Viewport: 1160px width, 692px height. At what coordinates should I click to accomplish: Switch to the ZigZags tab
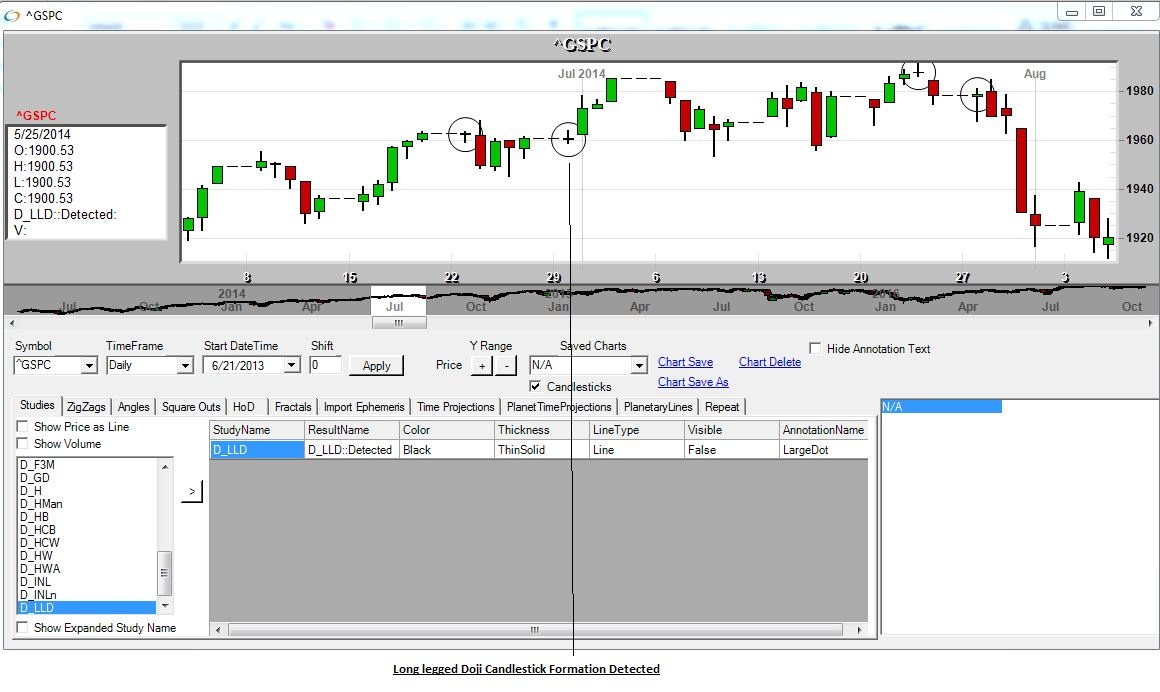(x=86, y=407)
